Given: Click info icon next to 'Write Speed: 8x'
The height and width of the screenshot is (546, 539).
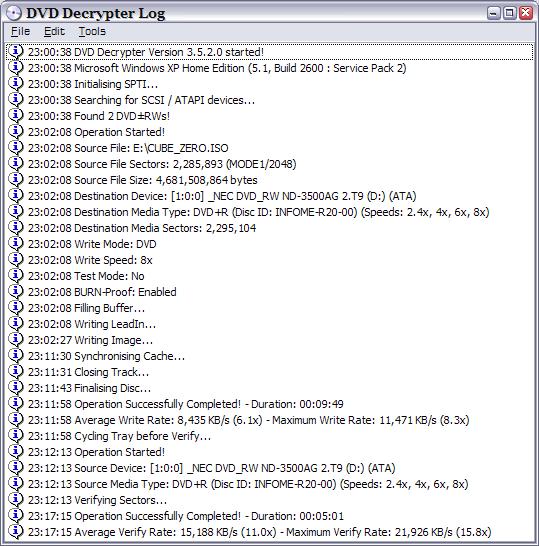Looking at the screenshot, I should [x=15, y=260].
